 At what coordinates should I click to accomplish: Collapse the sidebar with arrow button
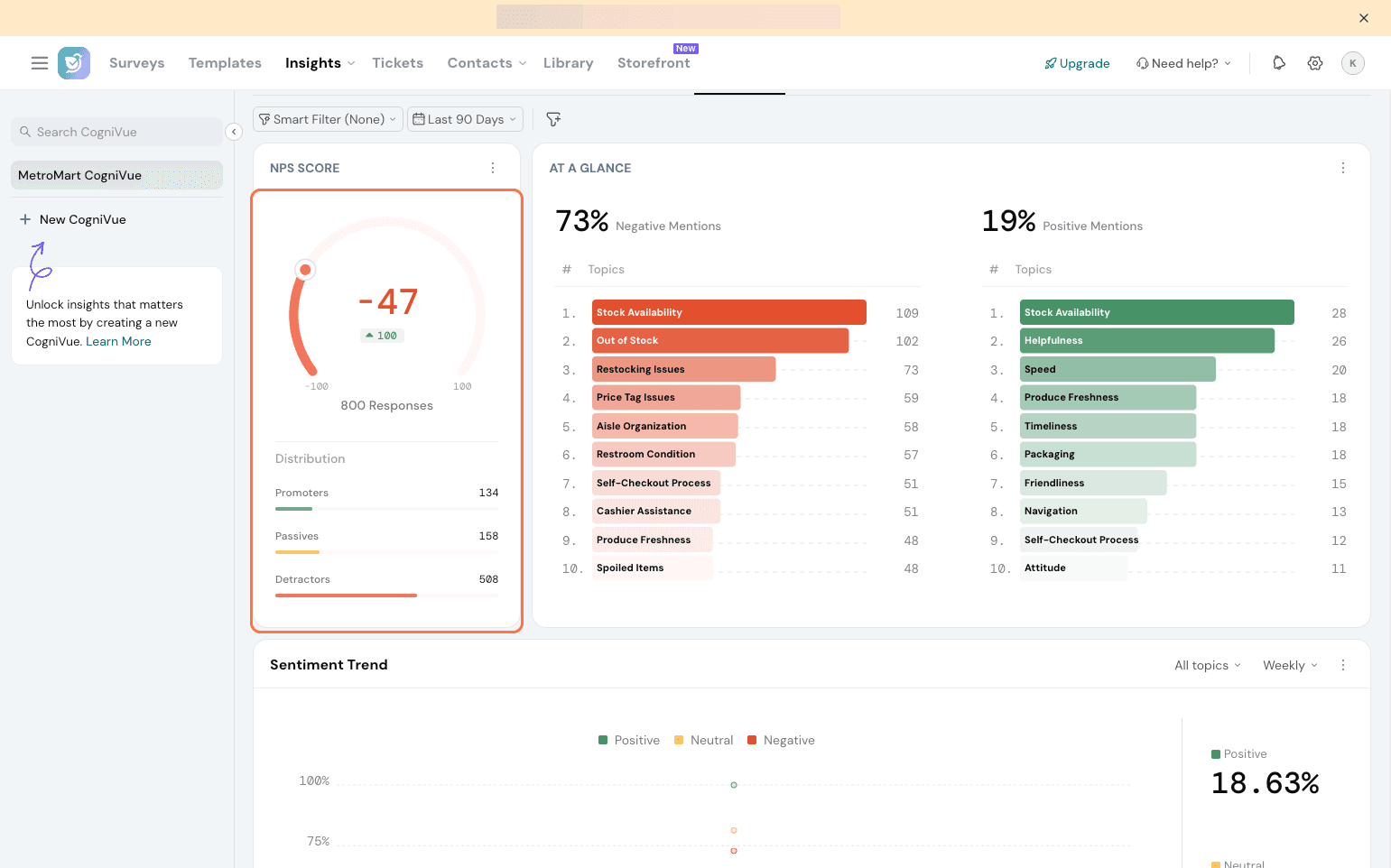pyautogui.click(x=234, y=132)
